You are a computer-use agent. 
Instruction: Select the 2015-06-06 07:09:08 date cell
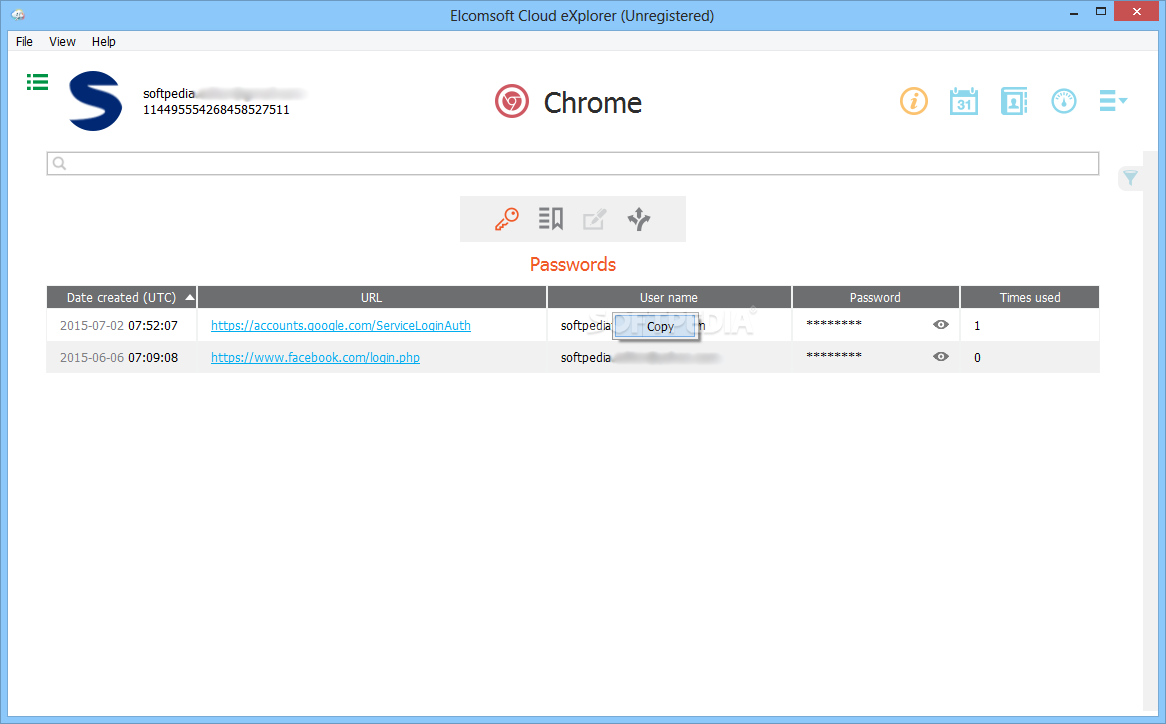pyautogui.click(x=119, y=358)
